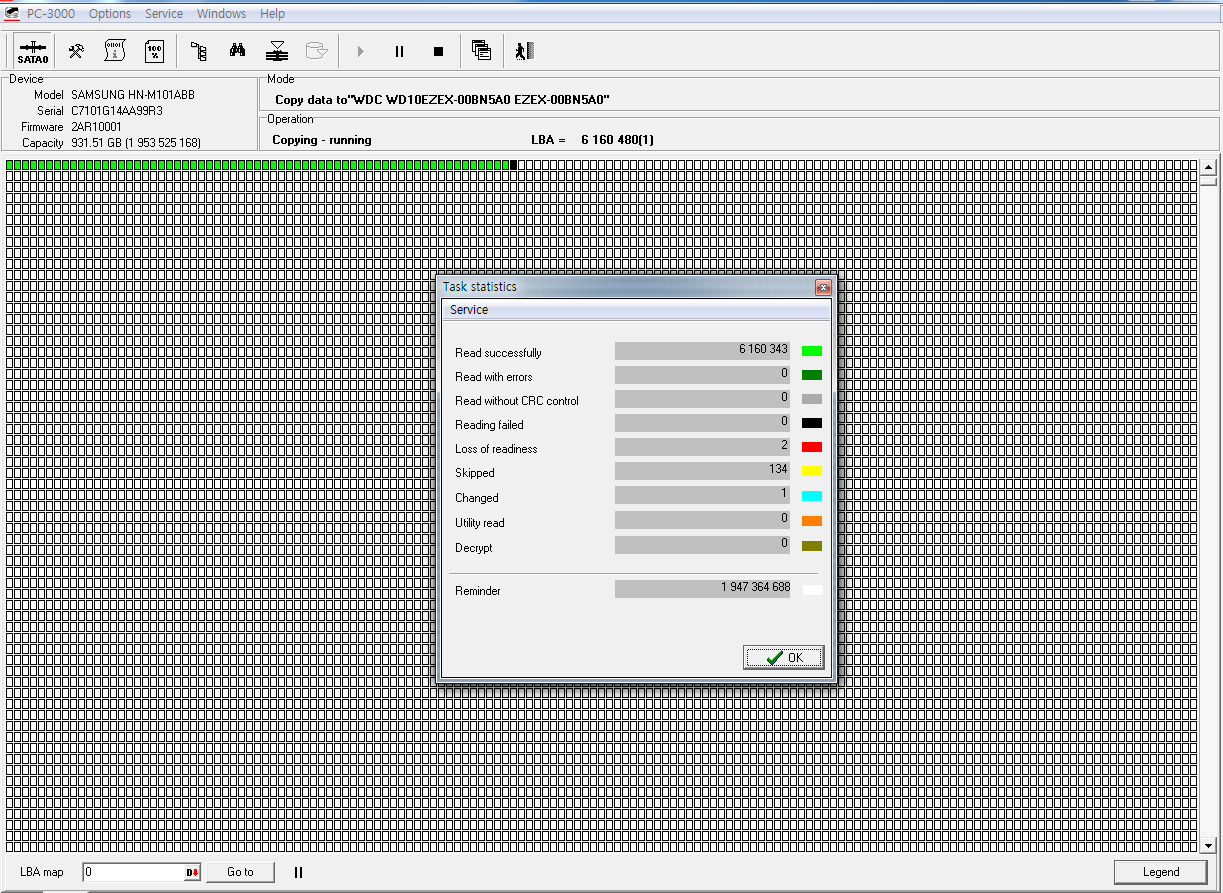This screenshot has width=1223, height=893.
Task: Click the Read without CRC control grey swatch
Action: (x=812, y=399)
